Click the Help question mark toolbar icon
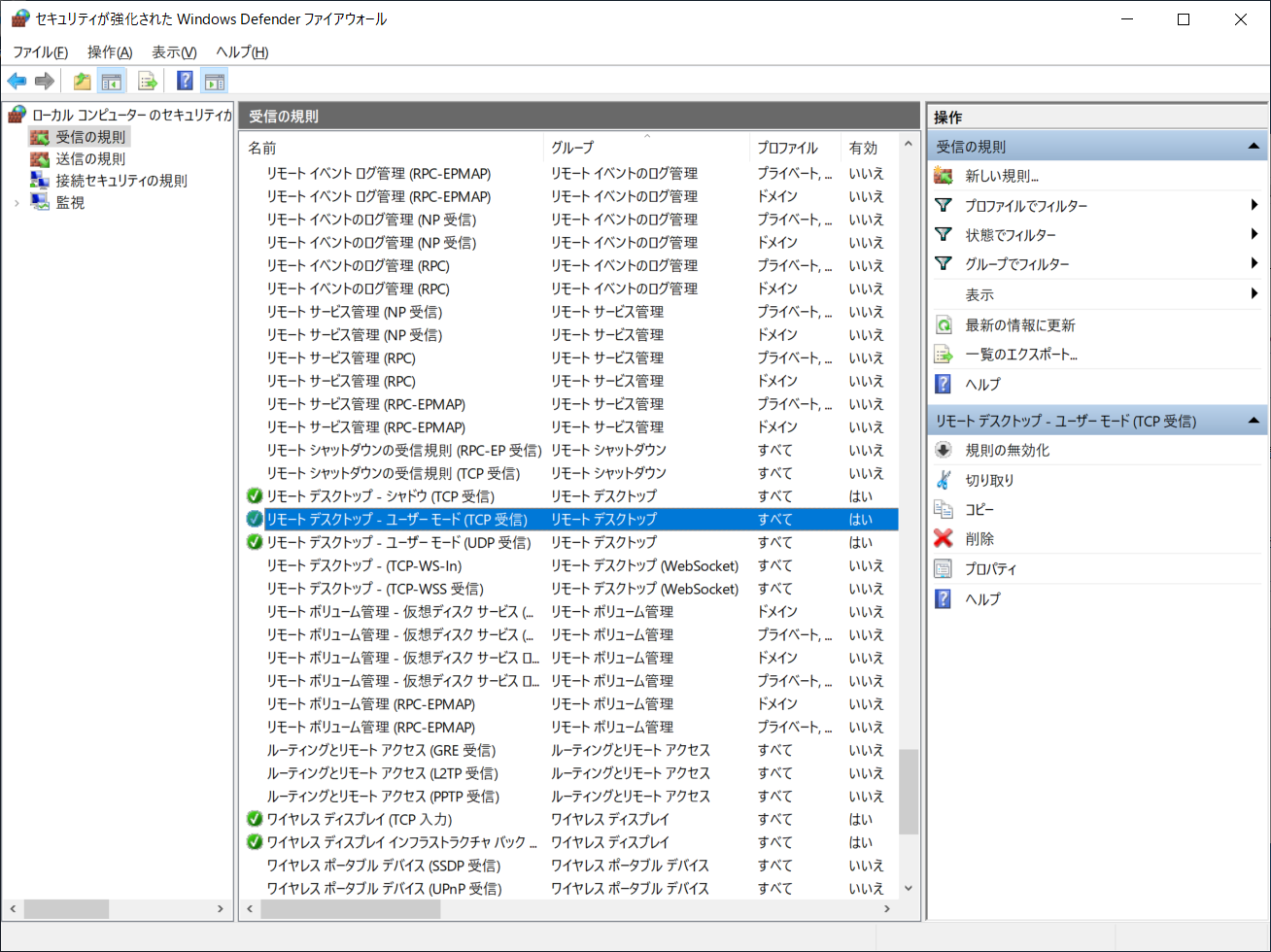This screenshot has height=952, width=1271. click(185, 80)
